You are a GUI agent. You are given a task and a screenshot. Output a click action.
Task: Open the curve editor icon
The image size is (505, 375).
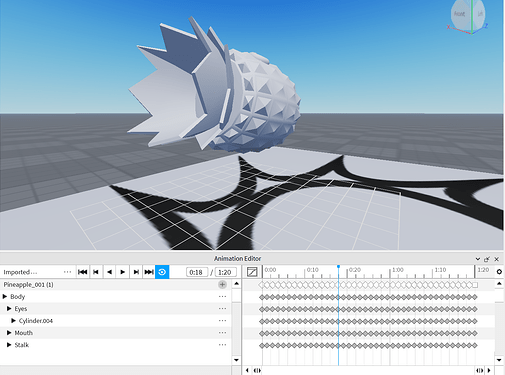click(x=252, y=272)
